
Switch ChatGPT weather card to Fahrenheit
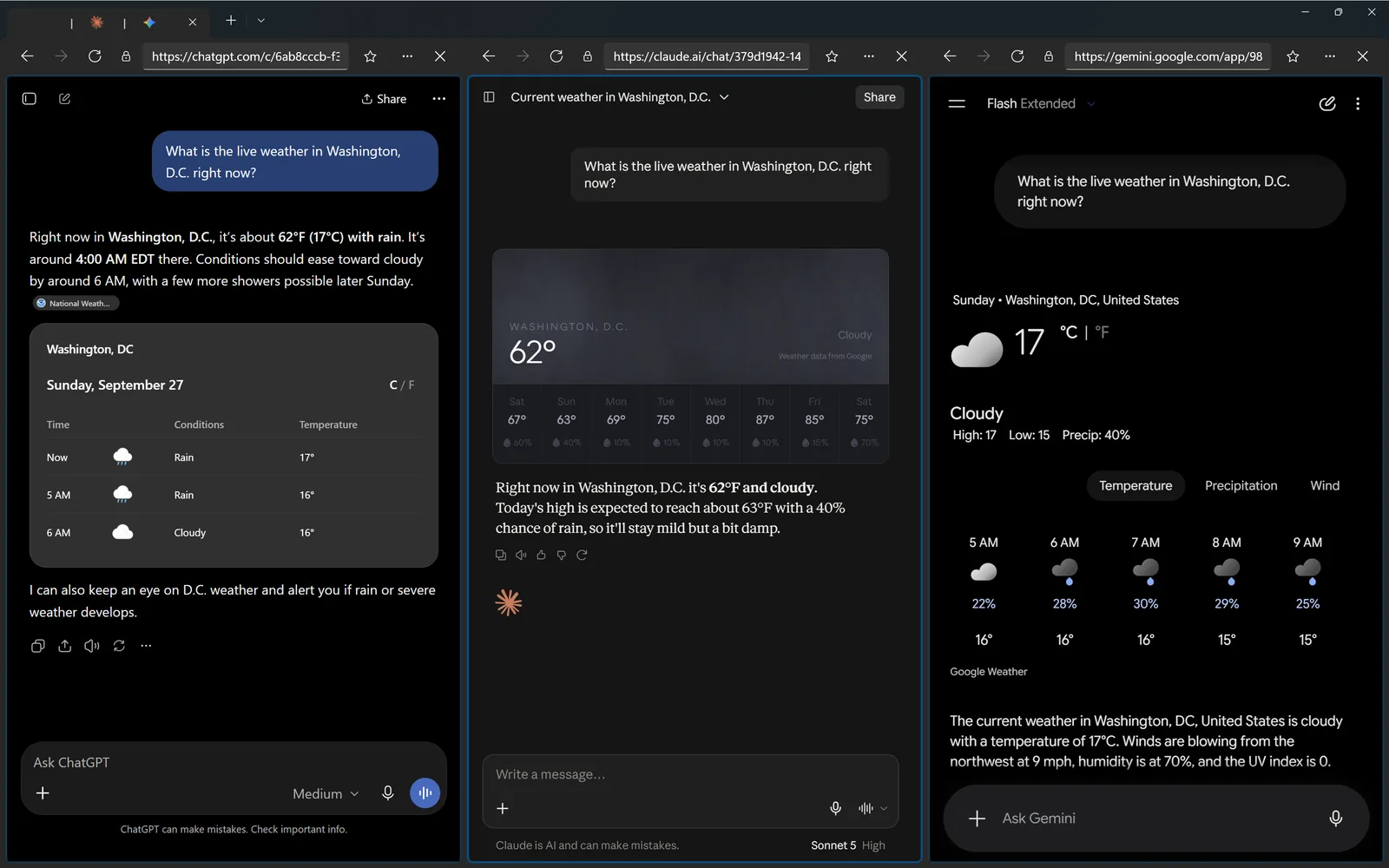411,385
